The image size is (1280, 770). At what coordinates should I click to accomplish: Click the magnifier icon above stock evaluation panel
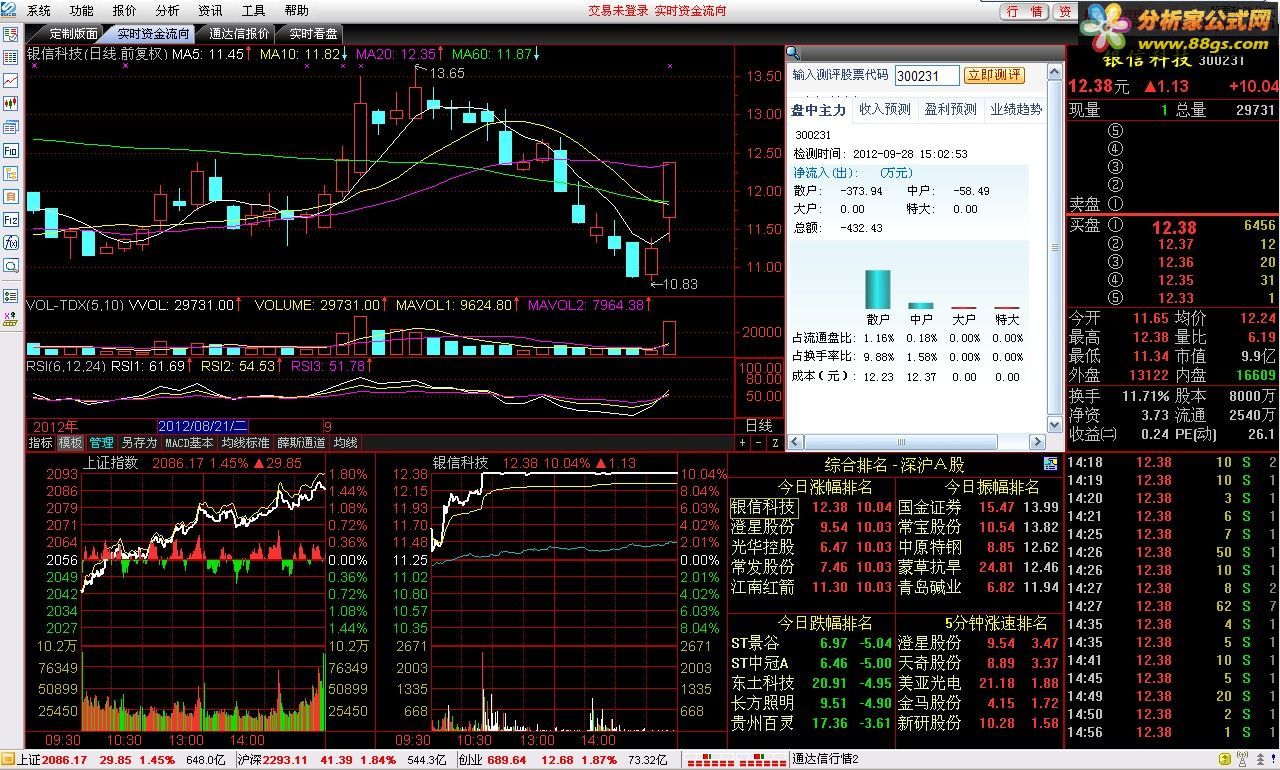coord(793,53)
